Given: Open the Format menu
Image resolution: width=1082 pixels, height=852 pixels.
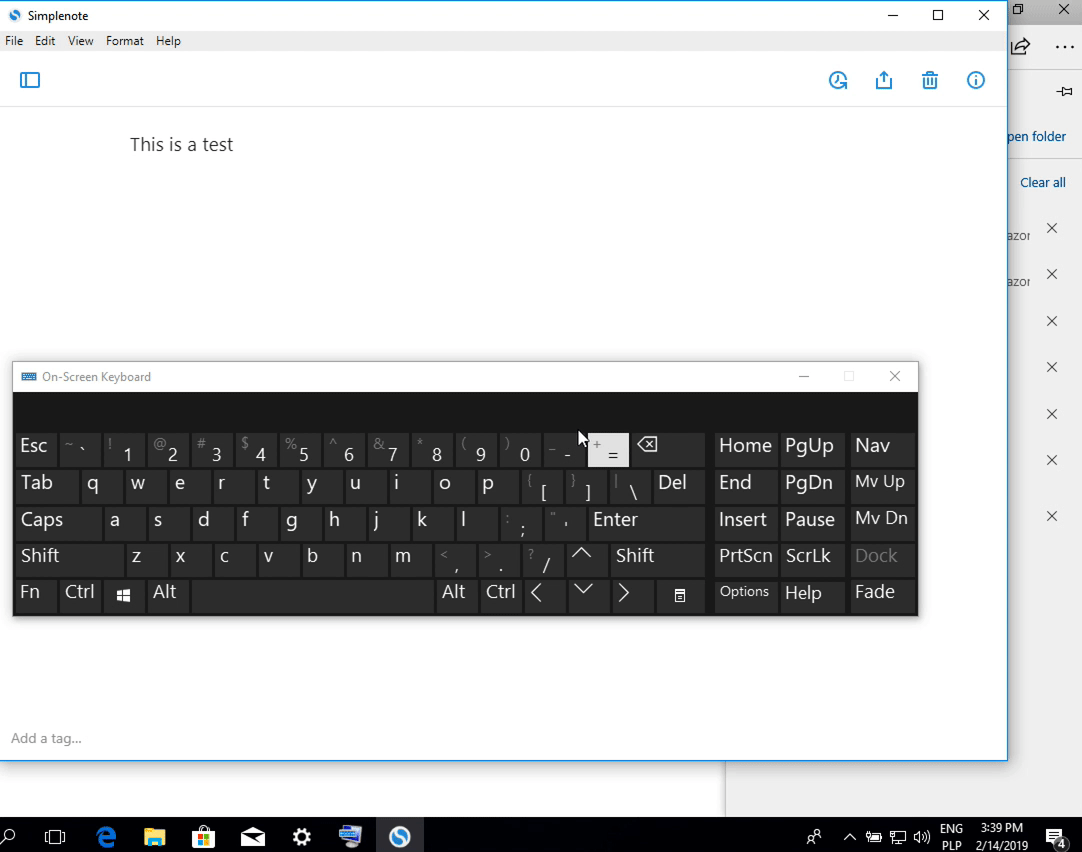Looking at the screenshot, I should tap(124, 40).
